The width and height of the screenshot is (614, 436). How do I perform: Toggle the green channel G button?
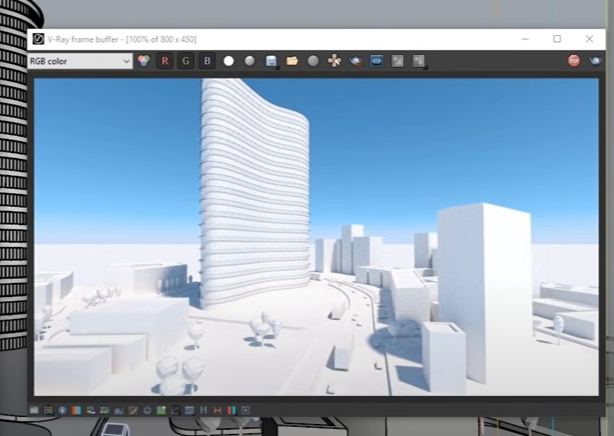tap(186, 61)
